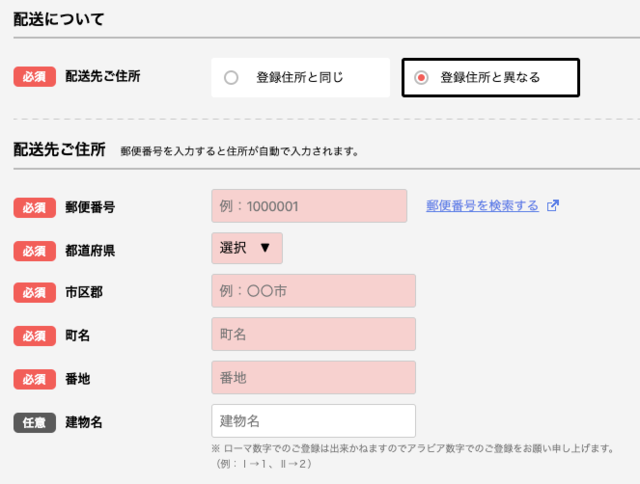Screen dimensions: 640x484
Task: Click the 任意 badge next to 建物名
Action: [35, 422]
